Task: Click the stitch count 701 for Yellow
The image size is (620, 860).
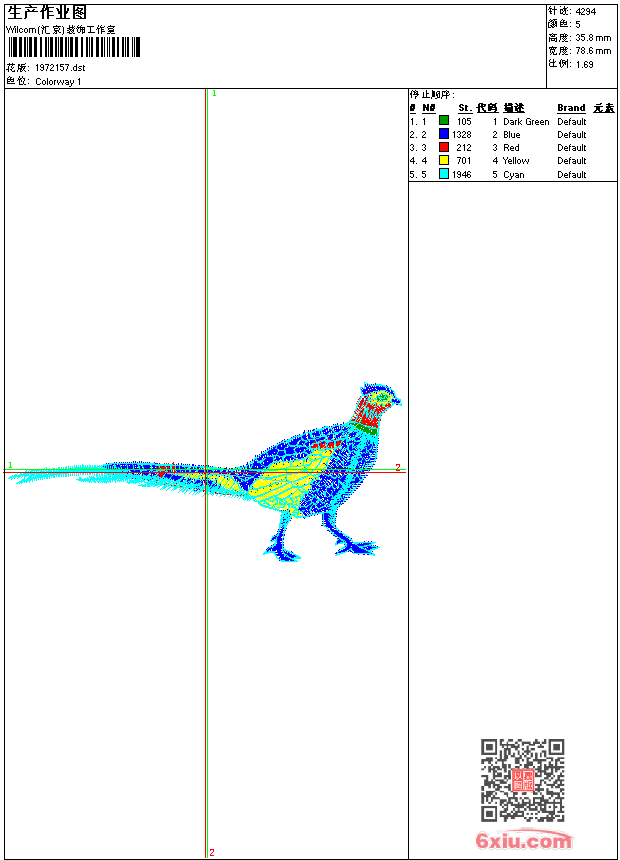Action: (464, 161)
